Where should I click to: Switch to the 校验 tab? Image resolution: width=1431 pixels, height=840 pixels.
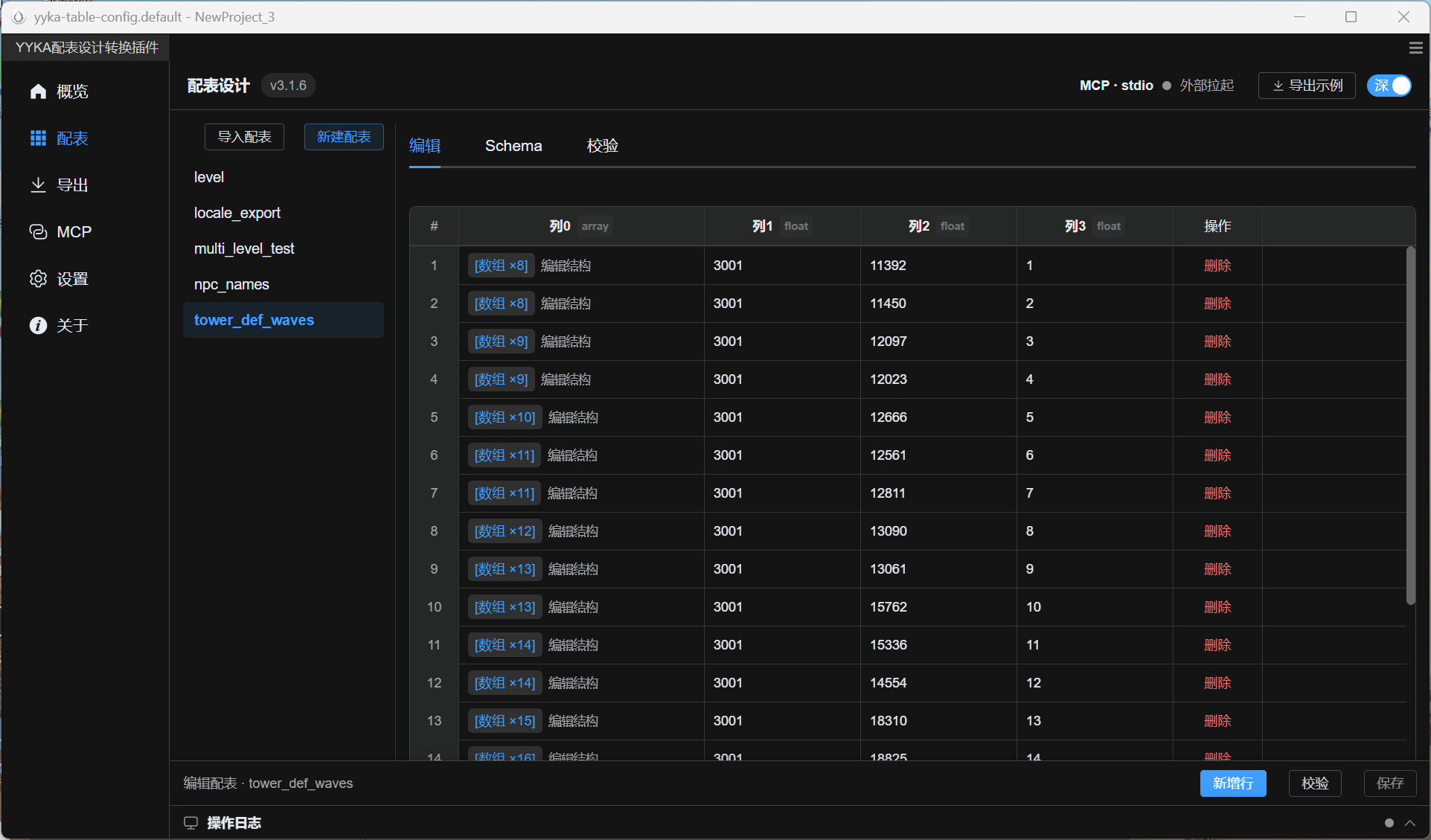click(603, 146)
